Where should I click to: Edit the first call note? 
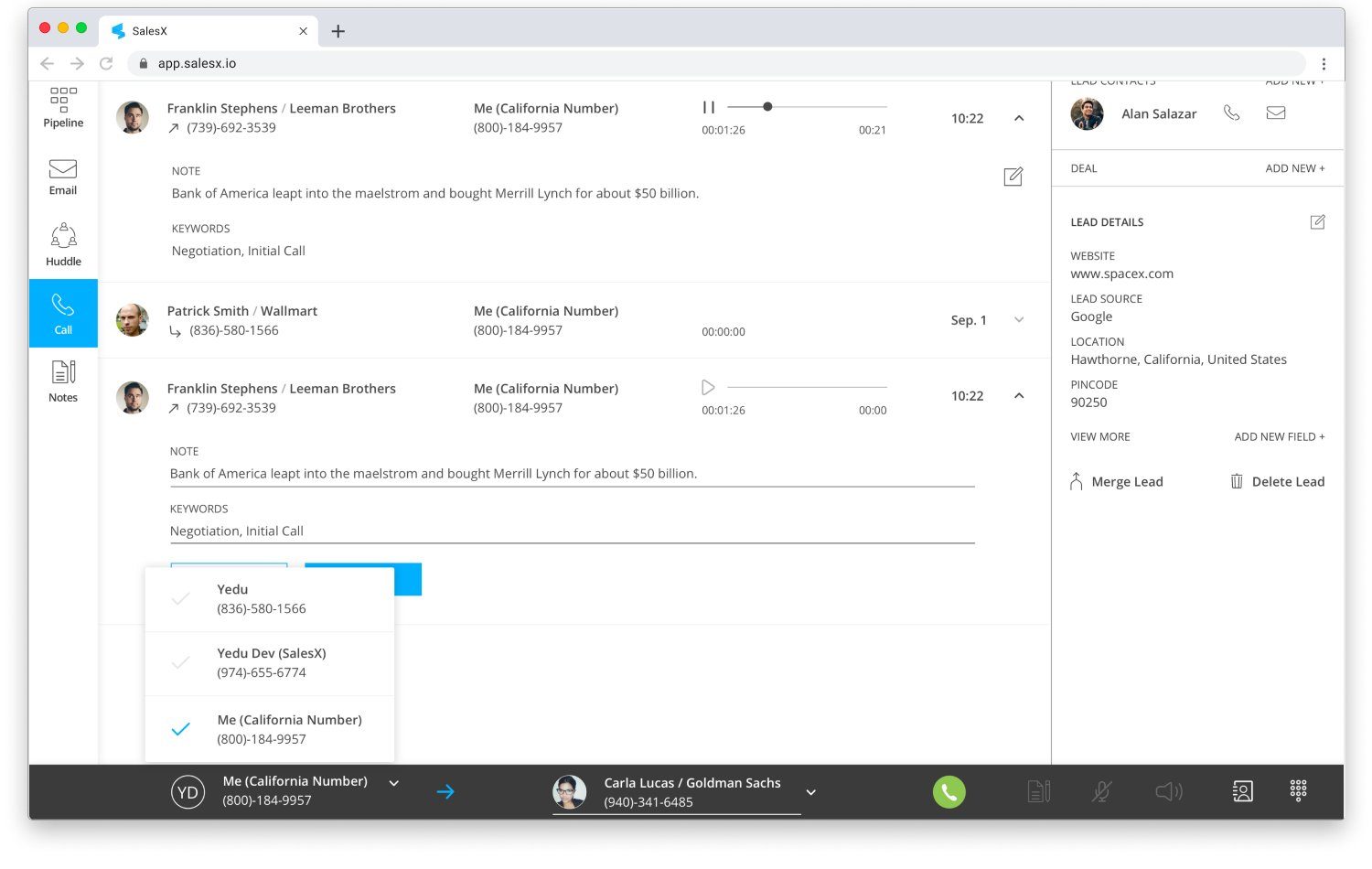click(x=1013, y=177)
